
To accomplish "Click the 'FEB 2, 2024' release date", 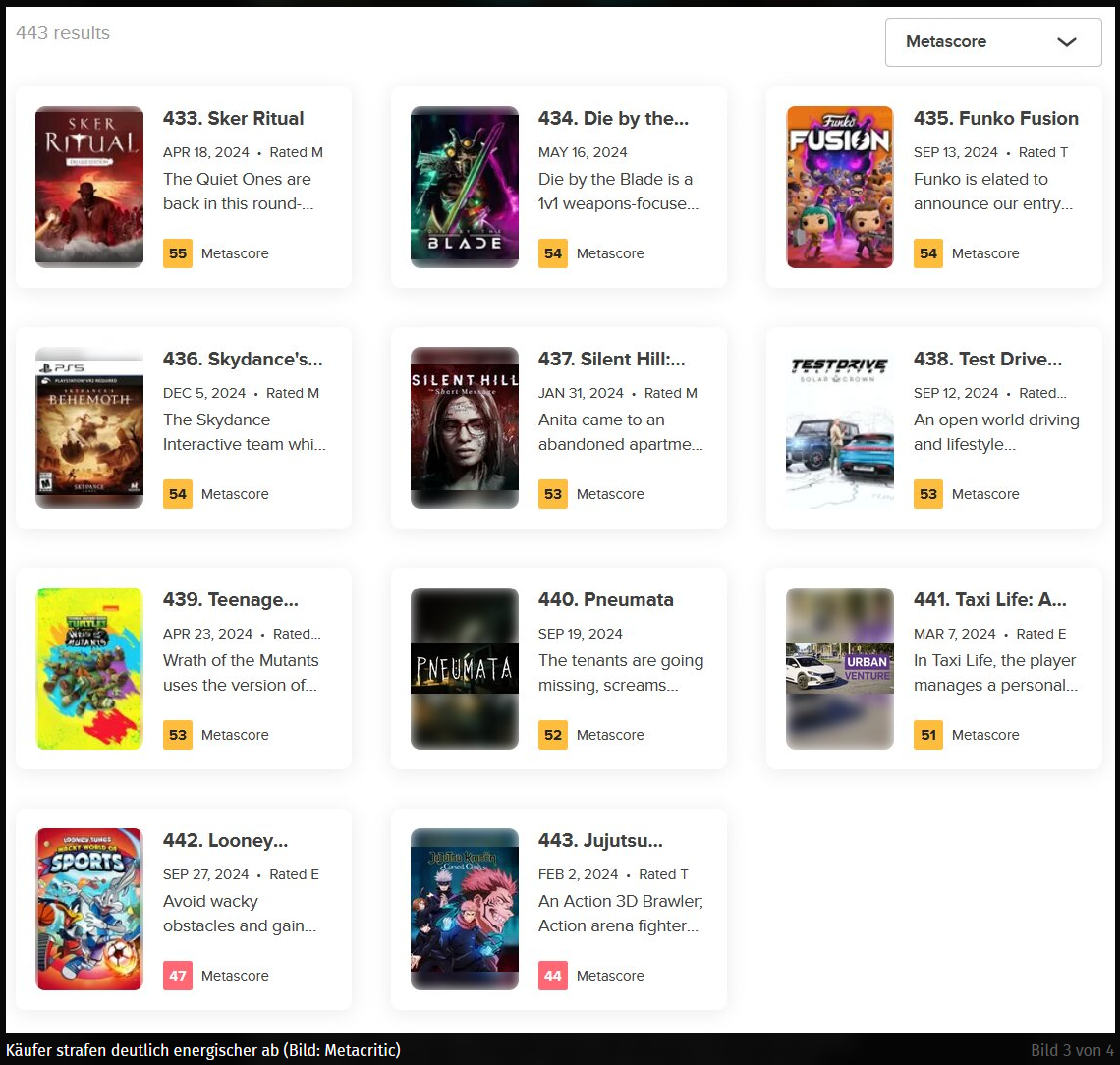I will tap(578, 875).
